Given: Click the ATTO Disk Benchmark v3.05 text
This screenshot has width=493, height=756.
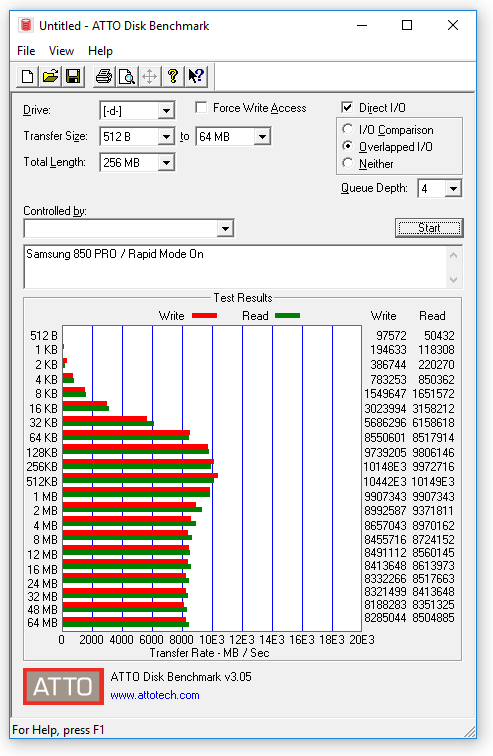Looking at the screenshot, I should pos(181,677).
